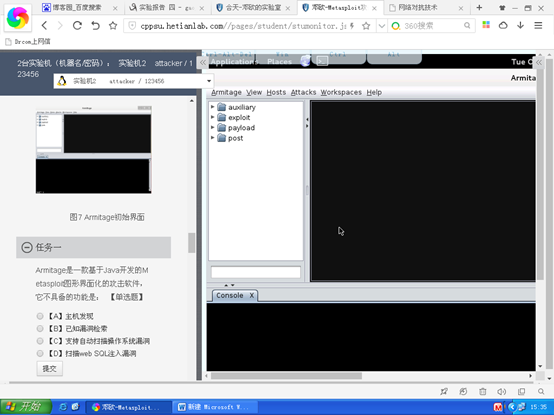Expand the exploit module folder
The width and height of the screenshot is (554, 415).
(x=212, y=117)
